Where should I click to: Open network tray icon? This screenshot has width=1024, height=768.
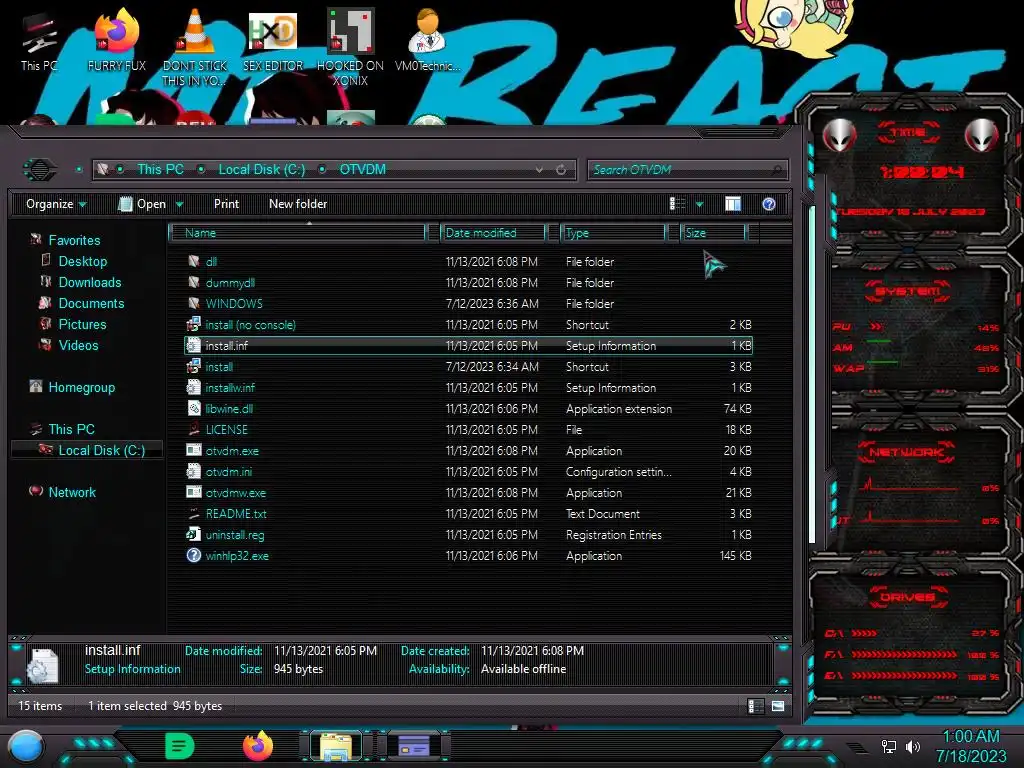(888, 746)
